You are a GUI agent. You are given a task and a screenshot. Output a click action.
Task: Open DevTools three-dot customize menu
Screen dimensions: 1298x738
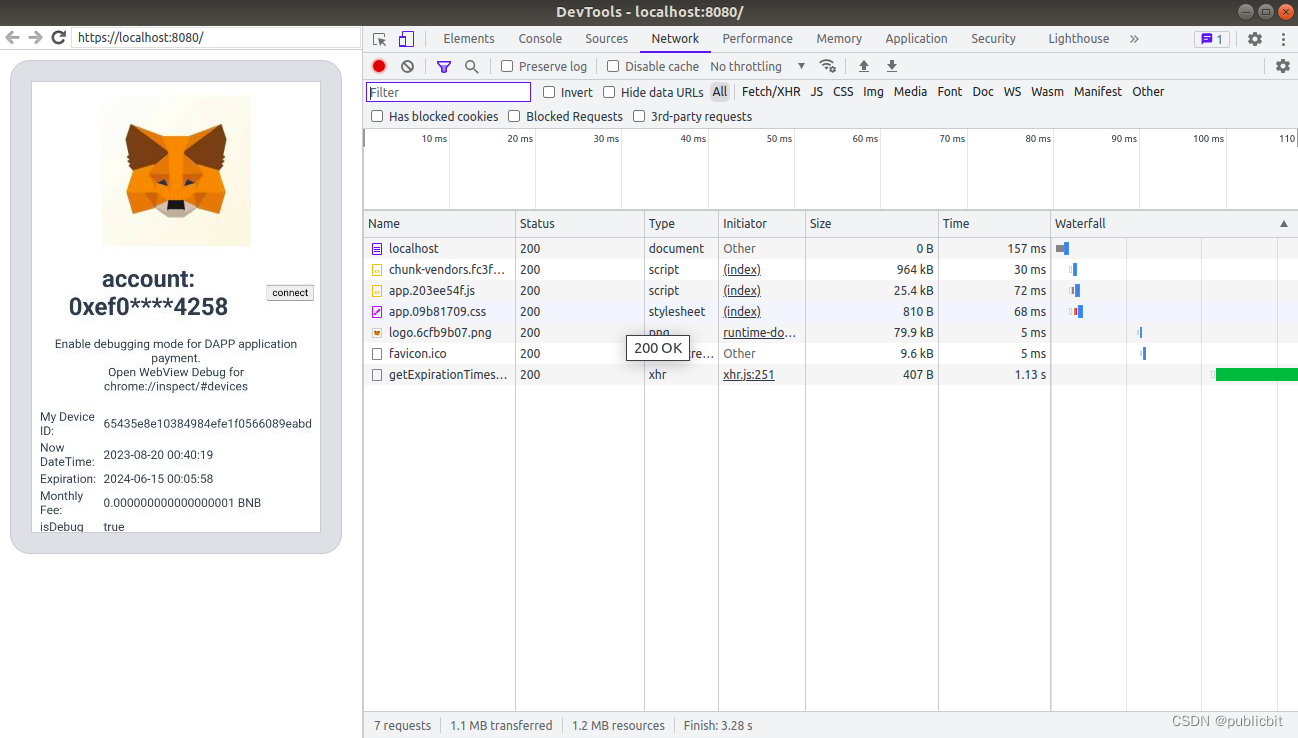tap(1283, 39)
